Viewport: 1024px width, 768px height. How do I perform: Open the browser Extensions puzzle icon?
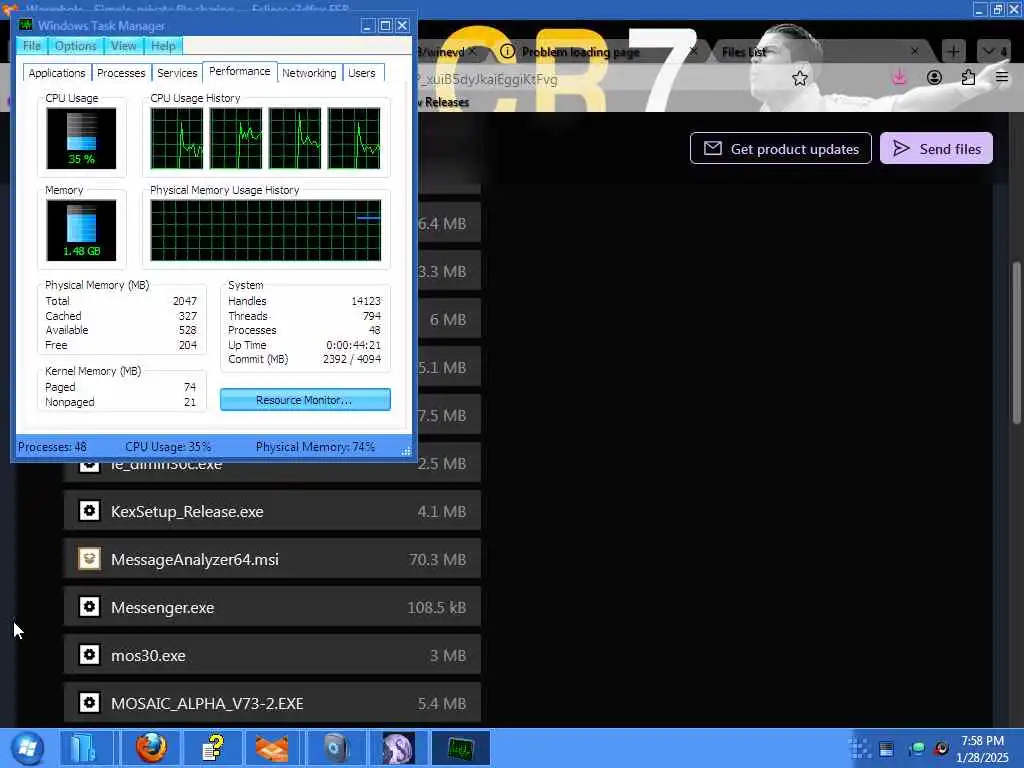(x=968, y=78)
